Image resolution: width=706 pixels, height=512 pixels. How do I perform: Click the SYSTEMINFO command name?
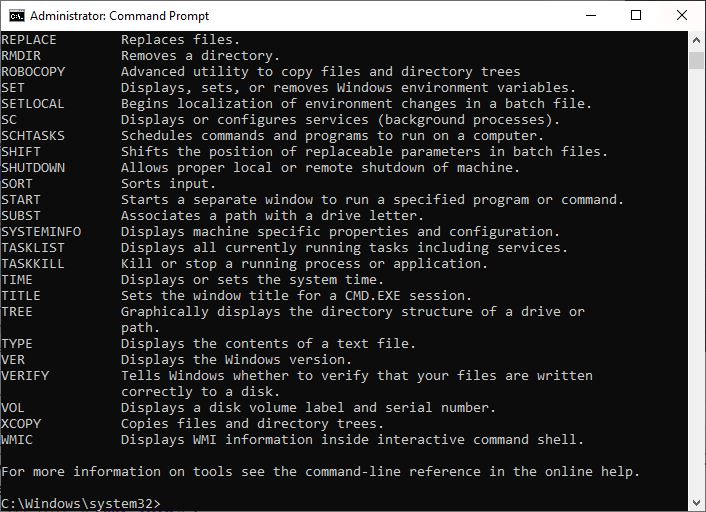pos(41,232)
